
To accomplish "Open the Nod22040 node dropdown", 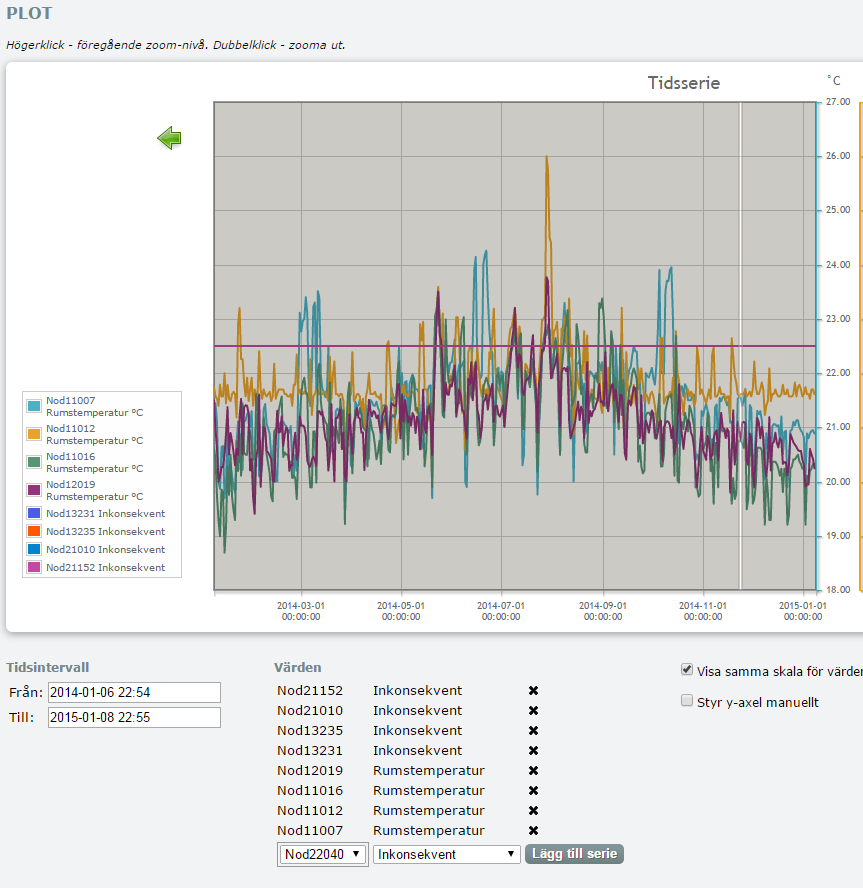I will pos(323,854).
